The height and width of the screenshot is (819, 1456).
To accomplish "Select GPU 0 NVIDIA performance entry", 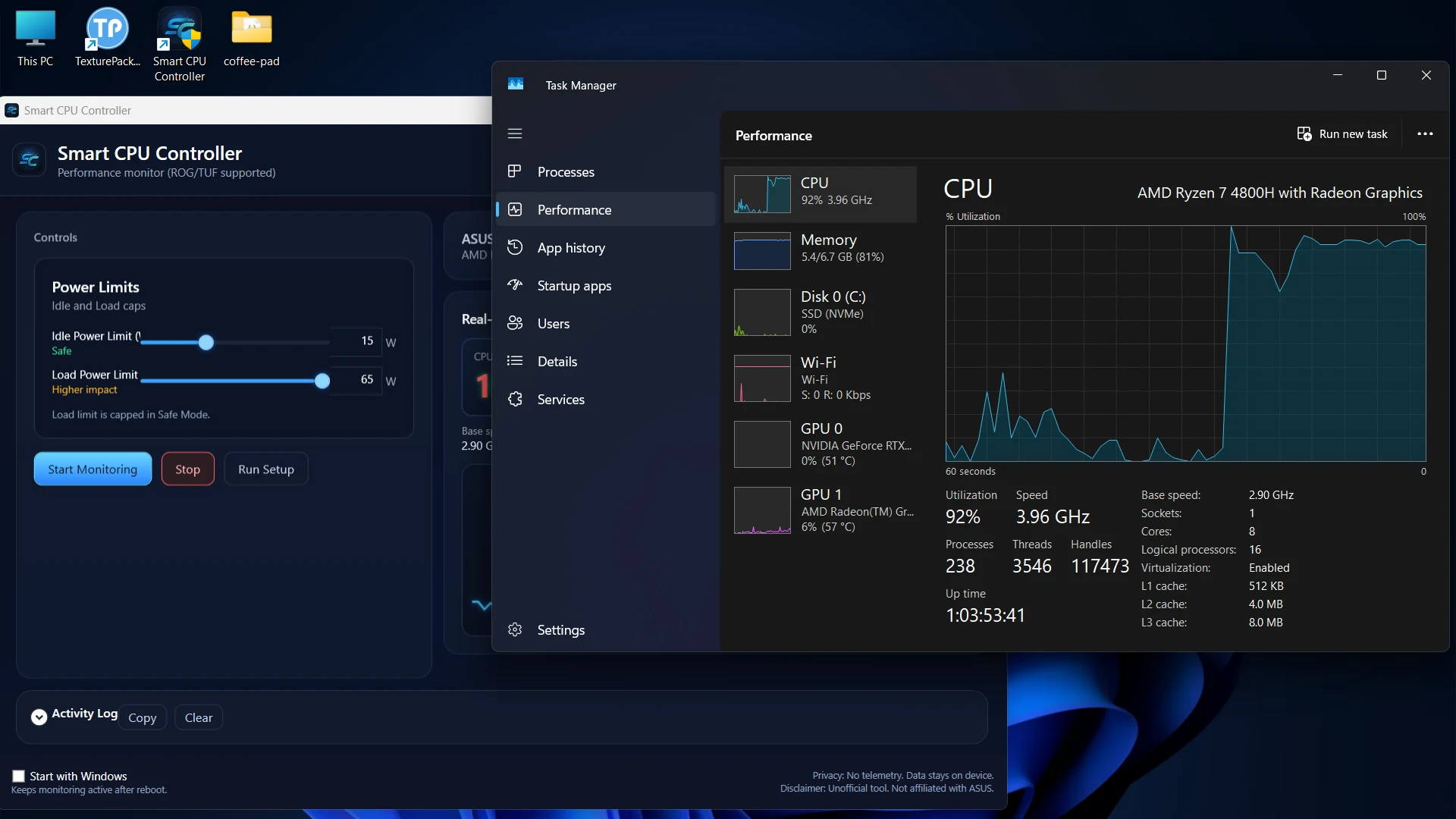I will (x=821, y=444).
